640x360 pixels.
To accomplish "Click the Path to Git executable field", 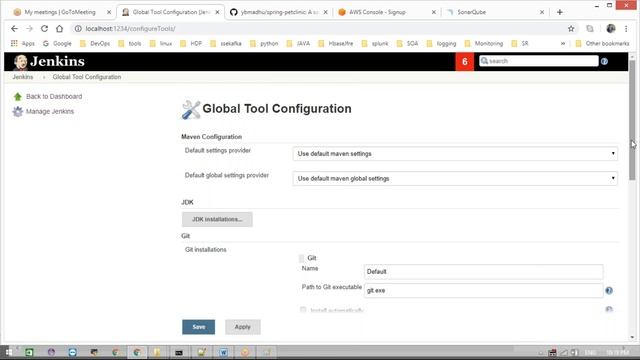I will pyautogui.click(x=483, y=291).
